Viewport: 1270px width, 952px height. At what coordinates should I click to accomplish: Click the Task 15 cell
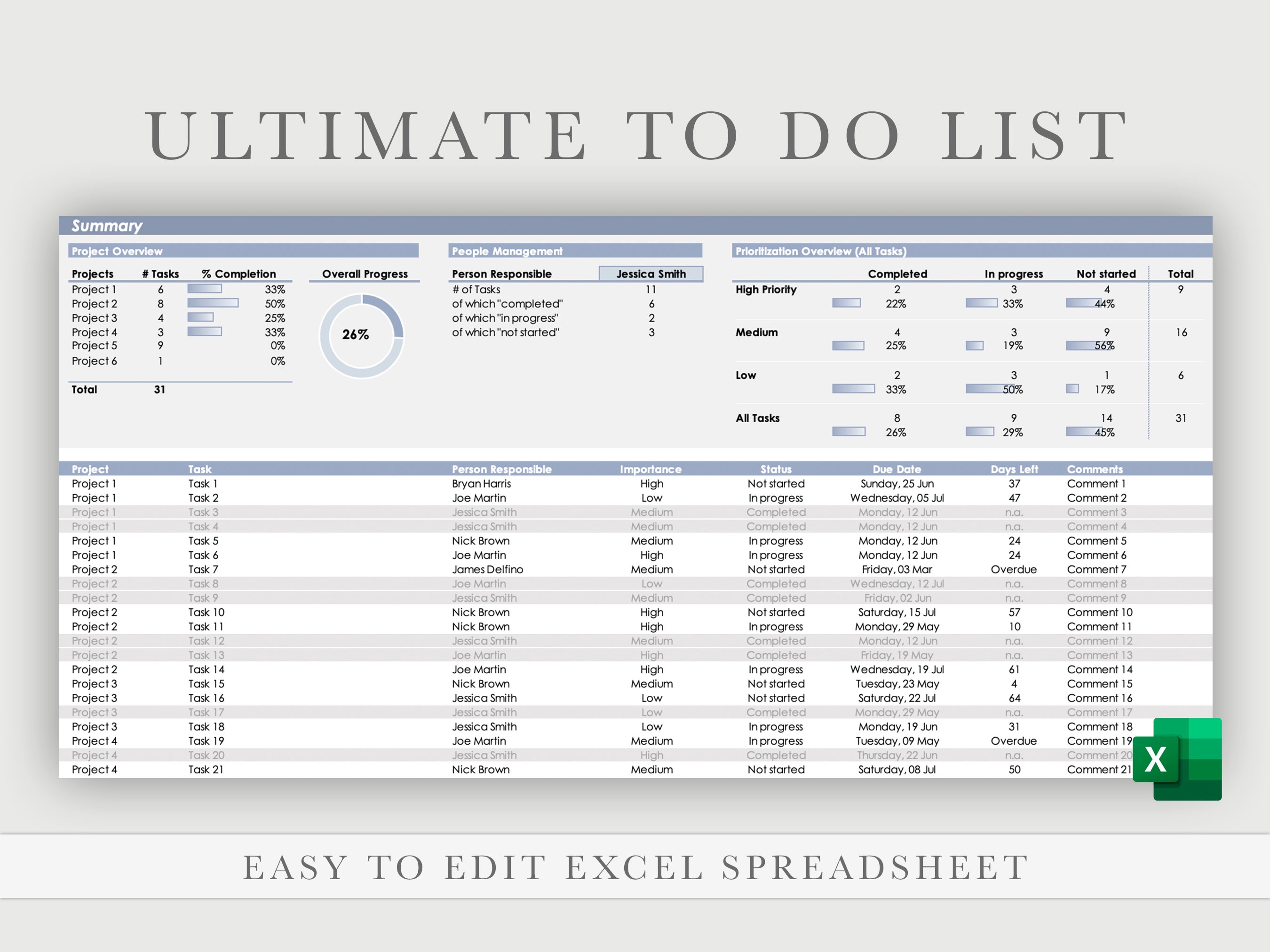point(206,684)
